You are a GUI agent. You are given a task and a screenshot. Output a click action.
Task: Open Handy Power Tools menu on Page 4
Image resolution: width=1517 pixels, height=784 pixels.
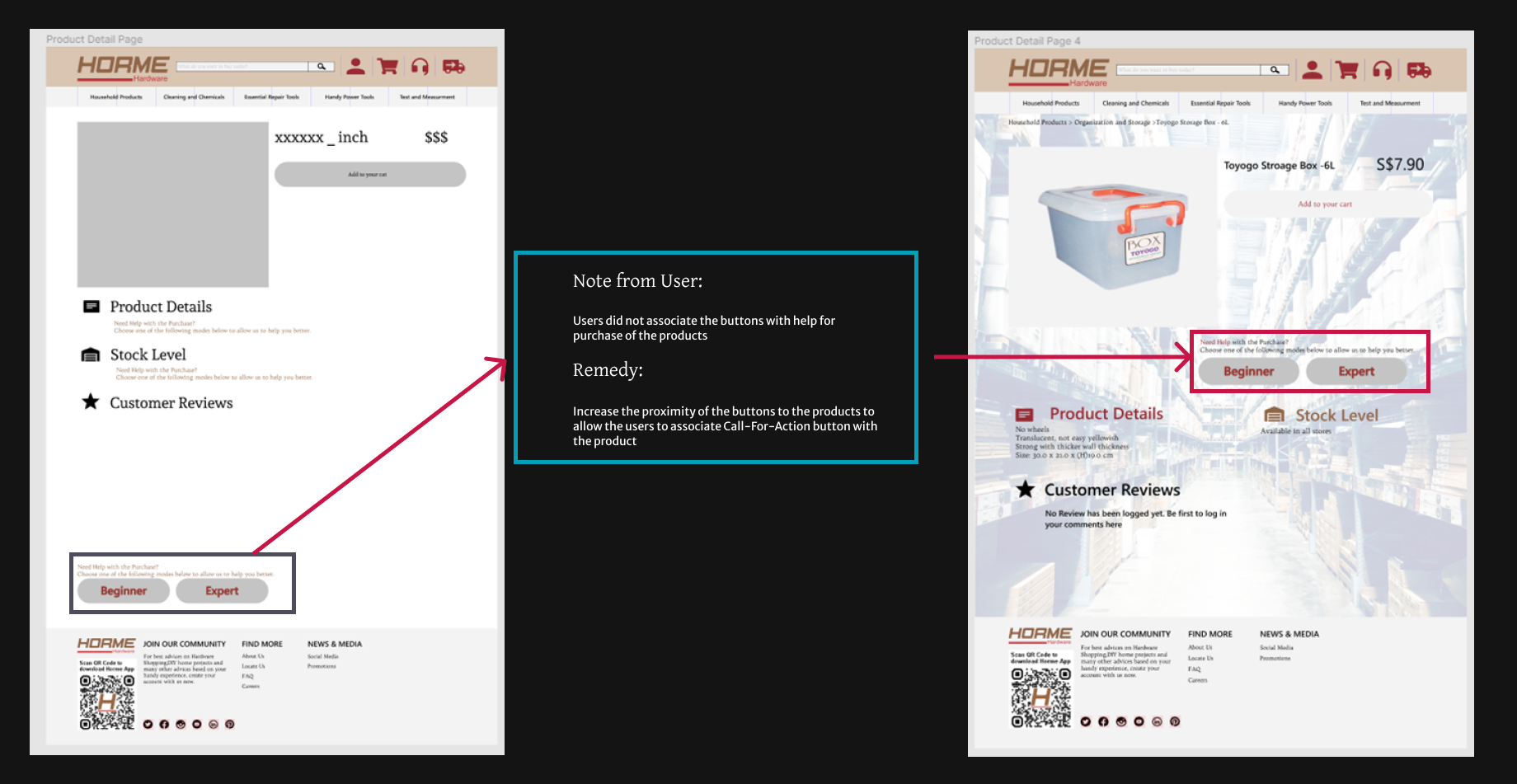[1305, 103]
